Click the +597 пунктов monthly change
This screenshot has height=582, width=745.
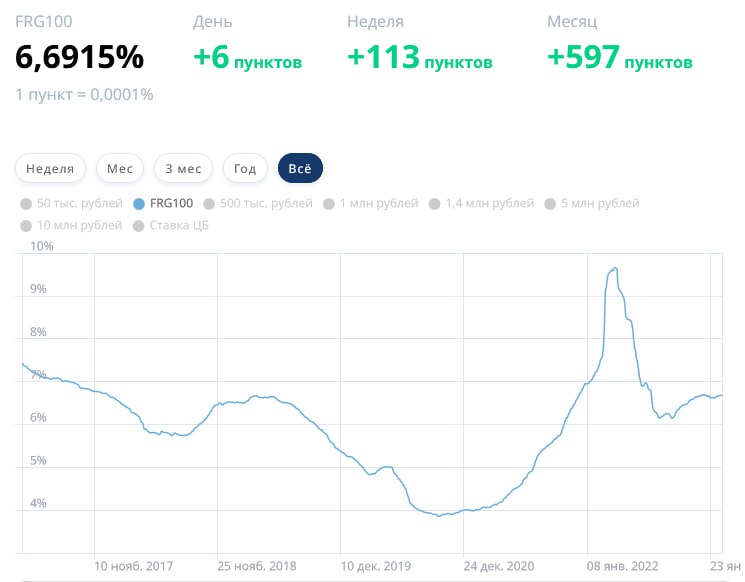(x=620, y=59)
